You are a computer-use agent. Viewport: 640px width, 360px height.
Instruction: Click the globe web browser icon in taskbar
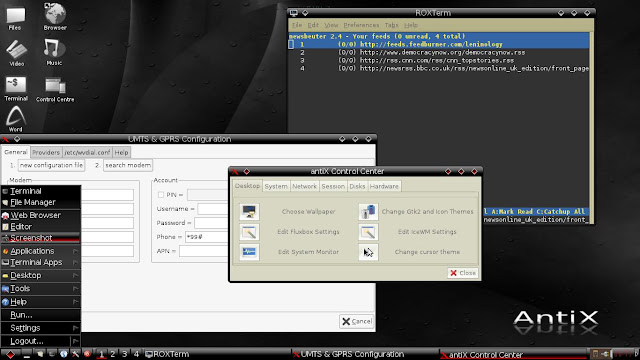pos(64,354)
